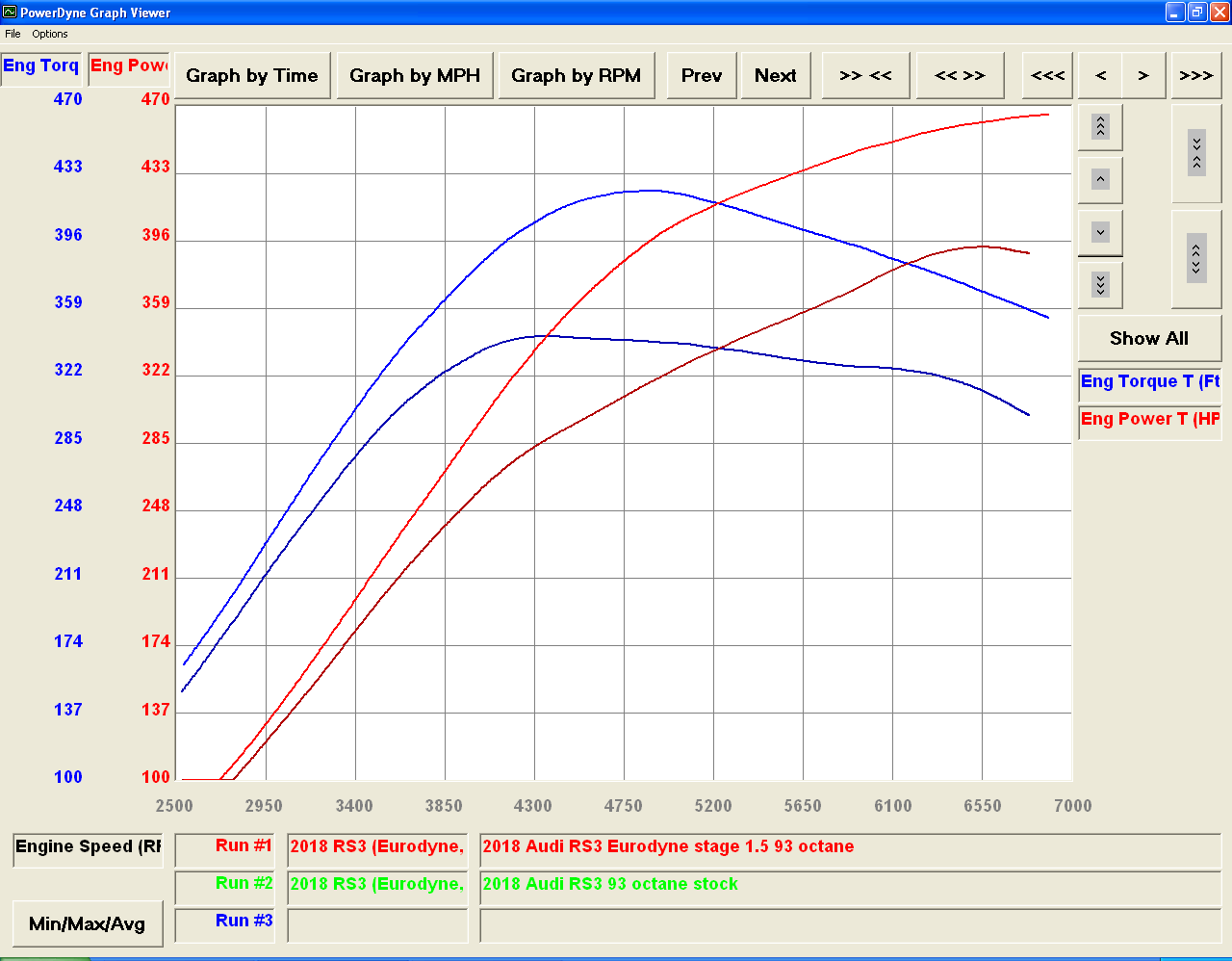Click the Show All button
1232x961 pixels.
click(x=1149, y=338)
